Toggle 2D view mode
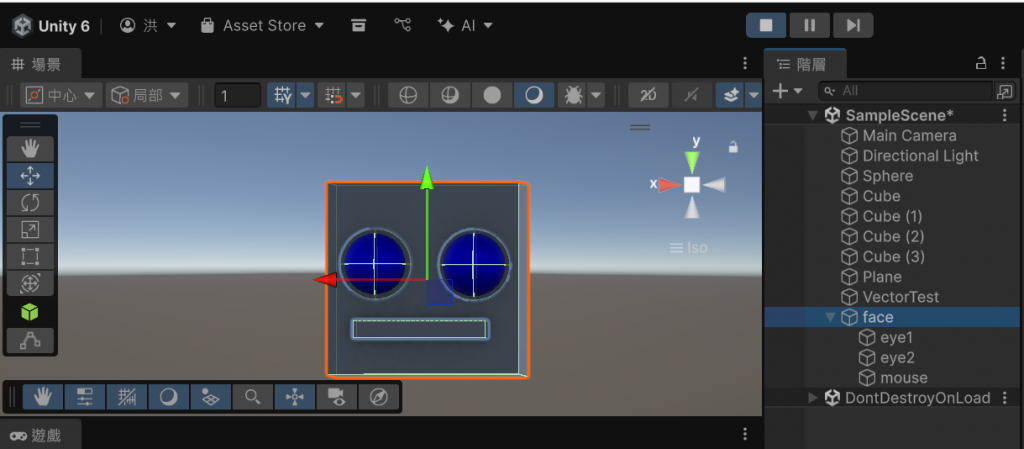The image size is (1024, 449). pyautogui.click(x=648, y=95)
